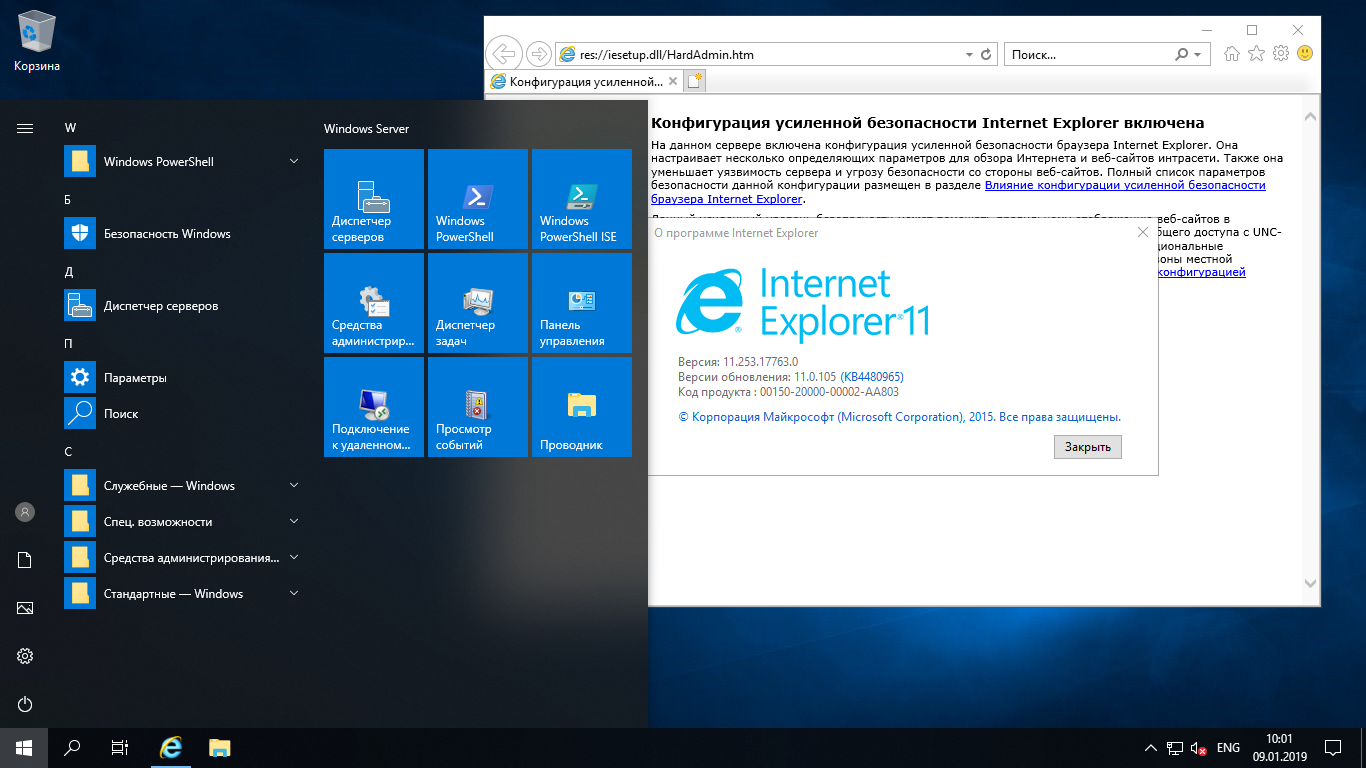The width and height of the screenshot is (1366, 768).
Task: Click File Explorer icon on taskbar
Action: 220,747
